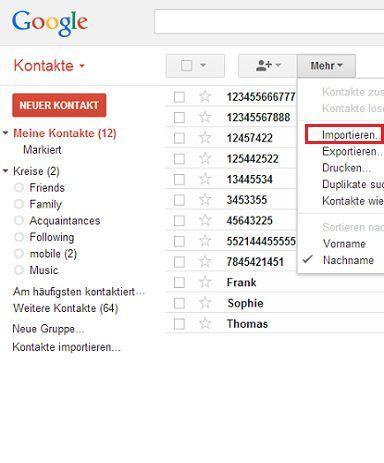The height and width of the screenshot is (463, 384).
Task: Star the contact Thomas
Action: 205,324
